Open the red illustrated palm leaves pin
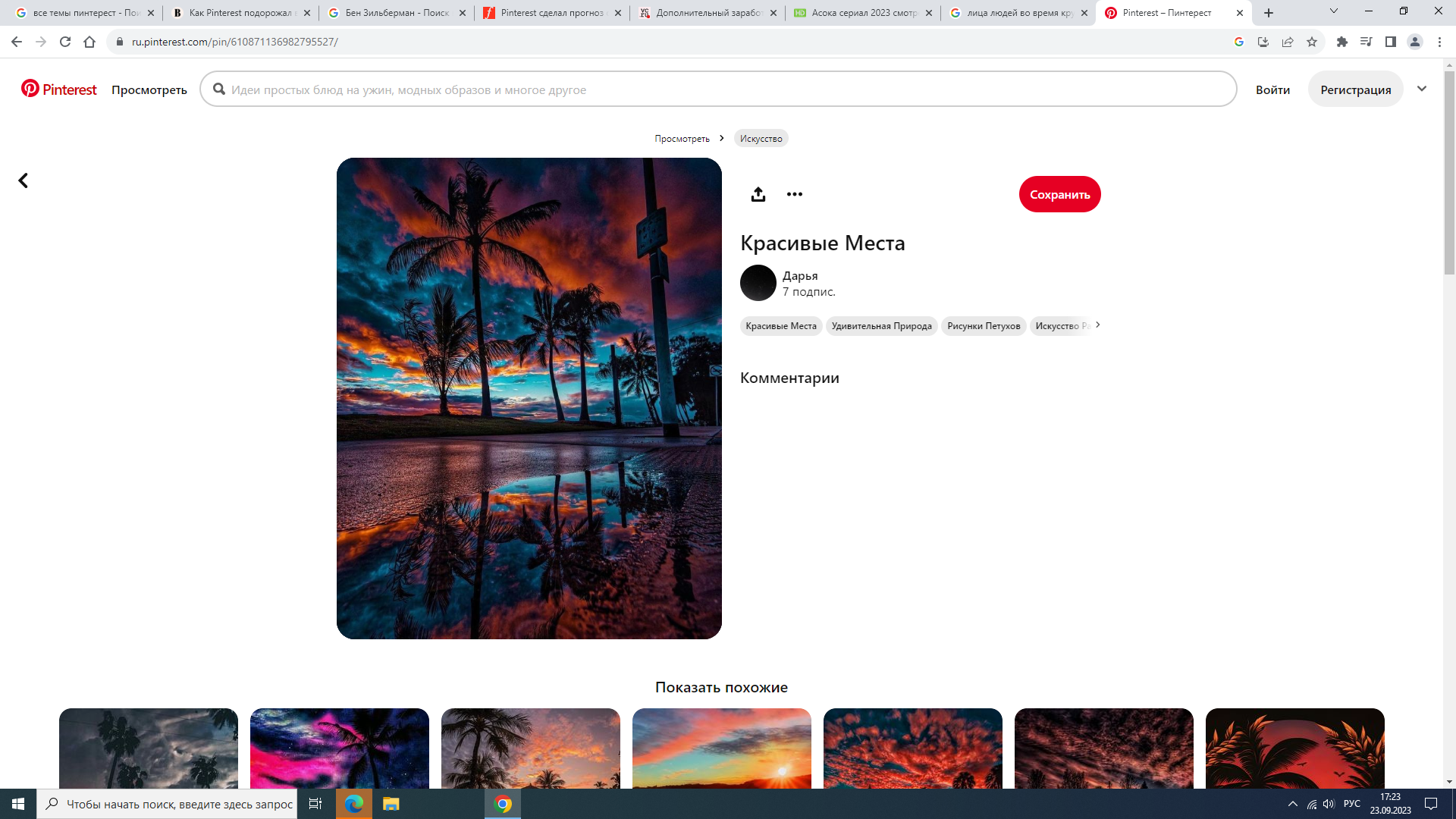This screenshot has width=1456, height=819. coord(1294,748)
